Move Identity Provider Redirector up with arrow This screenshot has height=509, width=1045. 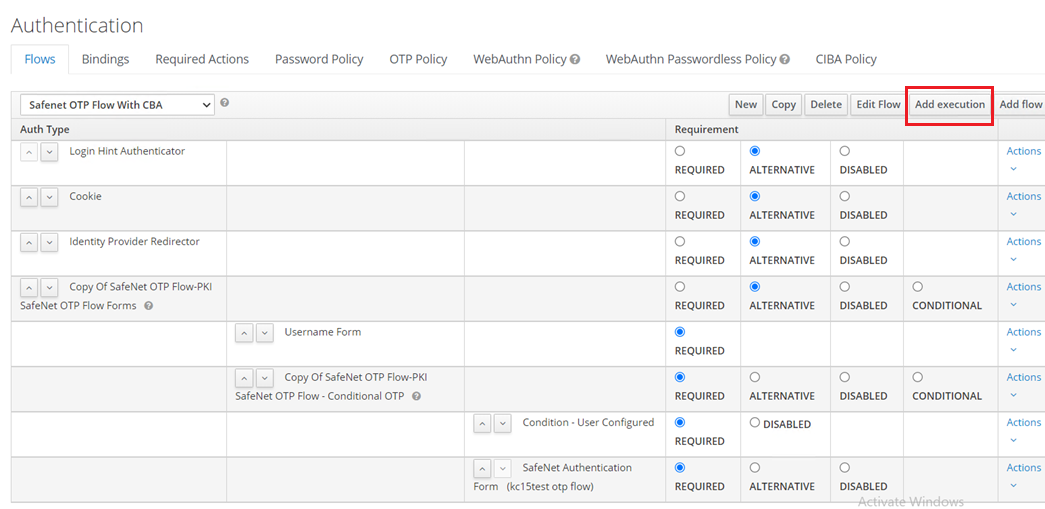tap(29, 242)
